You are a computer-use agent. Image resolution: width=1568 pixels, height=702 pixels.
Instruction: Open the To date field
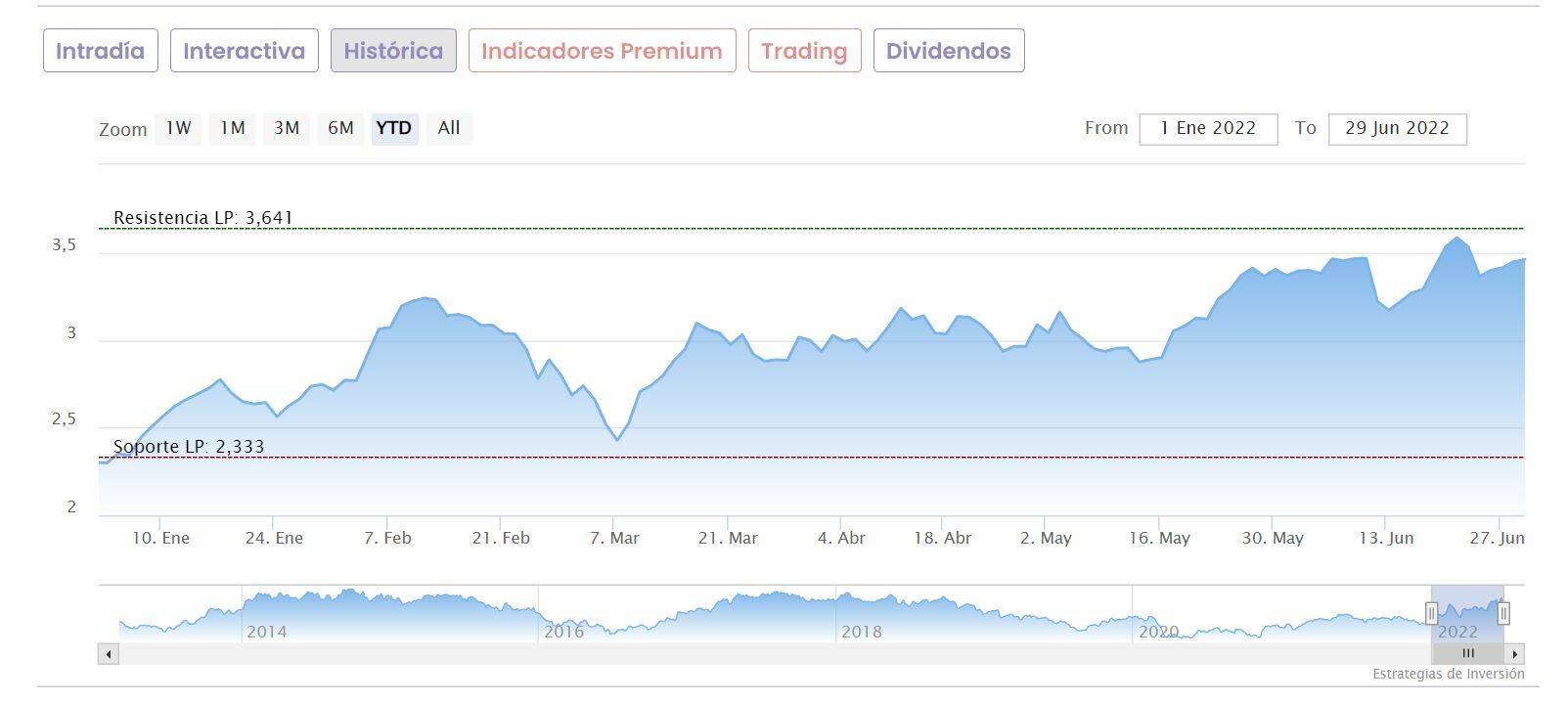pyautogui.click(x=1397, y=128)
